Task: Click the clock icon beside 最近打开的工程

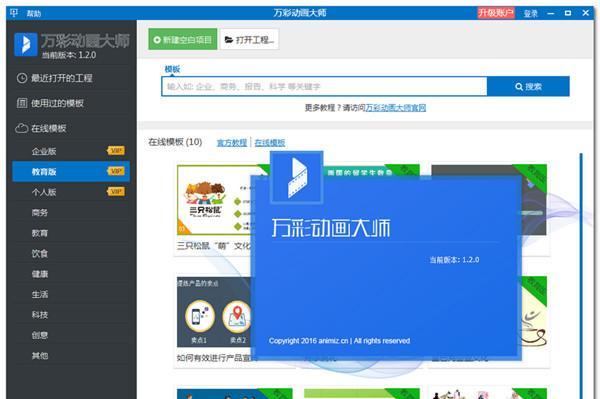Action: [x=22, y=78]
